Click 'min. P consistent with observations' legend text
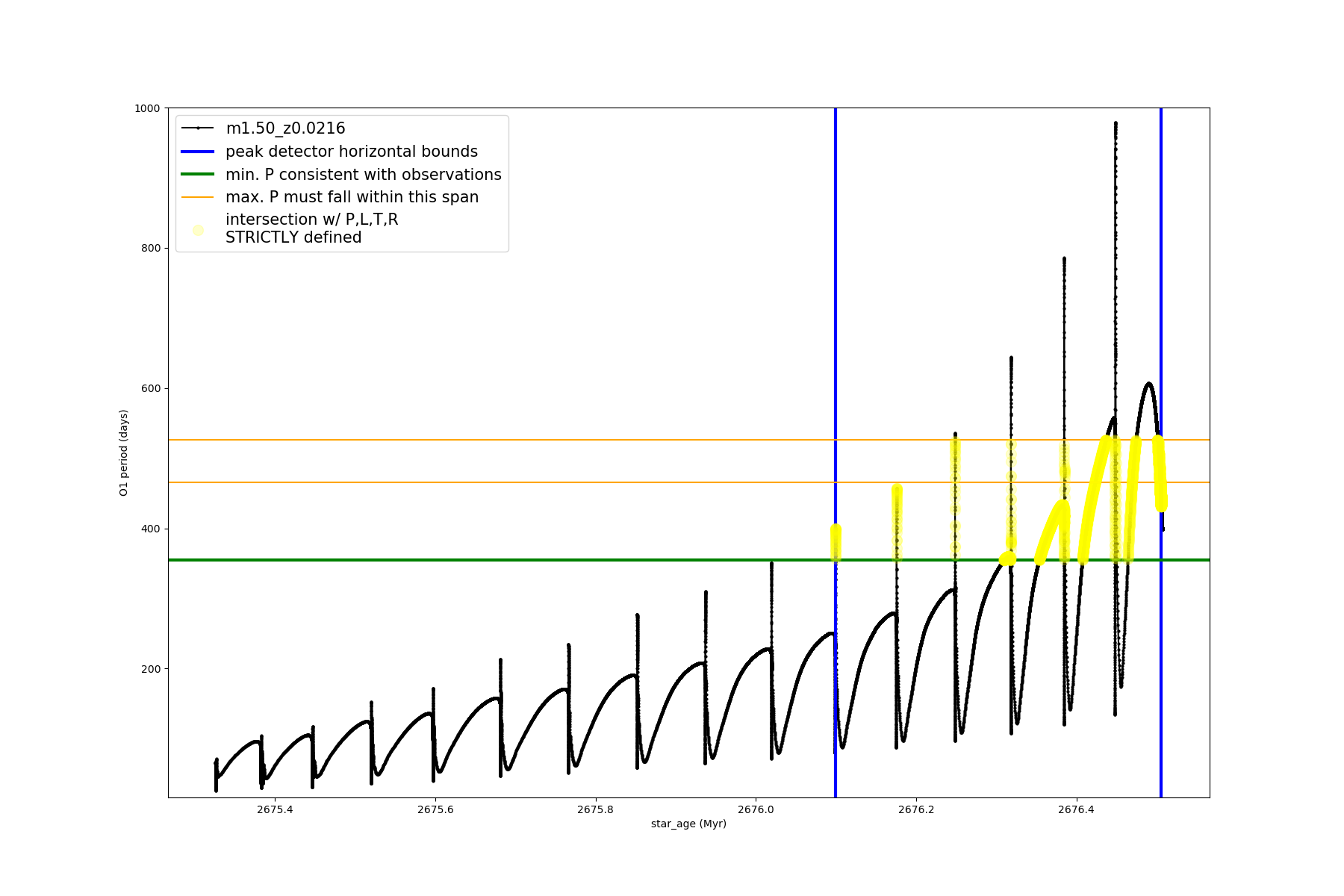The height and width of the screenshot is (896, 1344). 363,175
